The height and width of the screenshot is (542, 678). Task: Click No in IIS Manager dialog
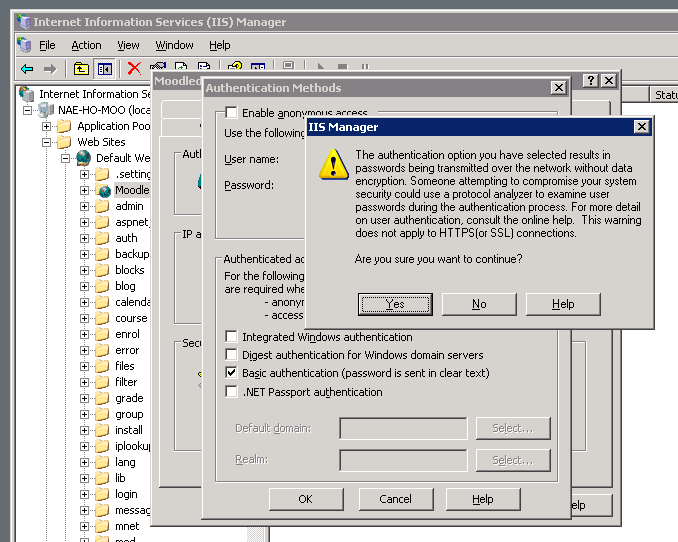tap(479, 304)
